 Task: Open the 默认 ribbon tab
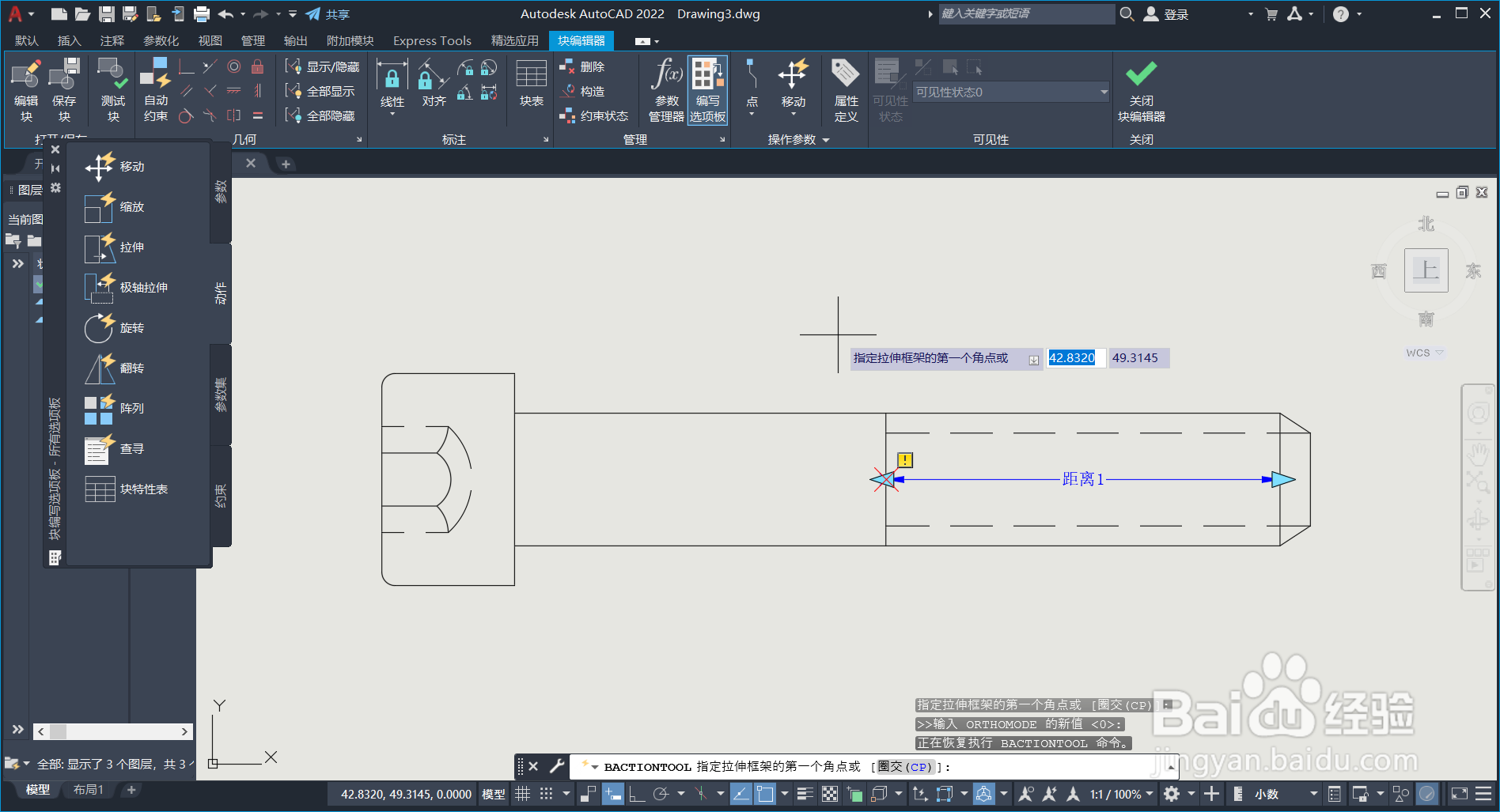coord(26,40)
